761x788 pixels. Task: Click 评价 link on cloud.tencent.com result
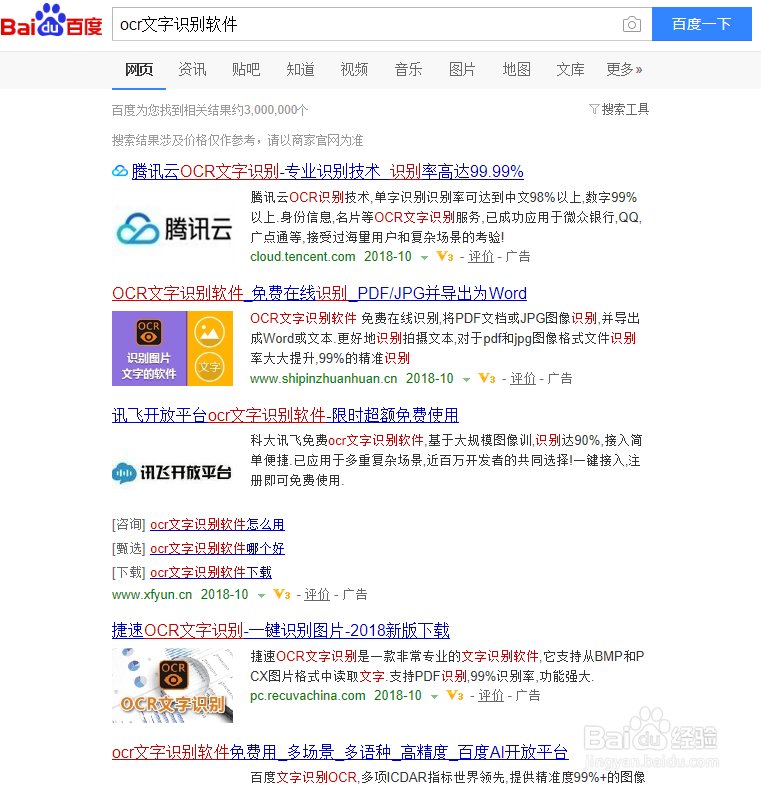[481, 257]
